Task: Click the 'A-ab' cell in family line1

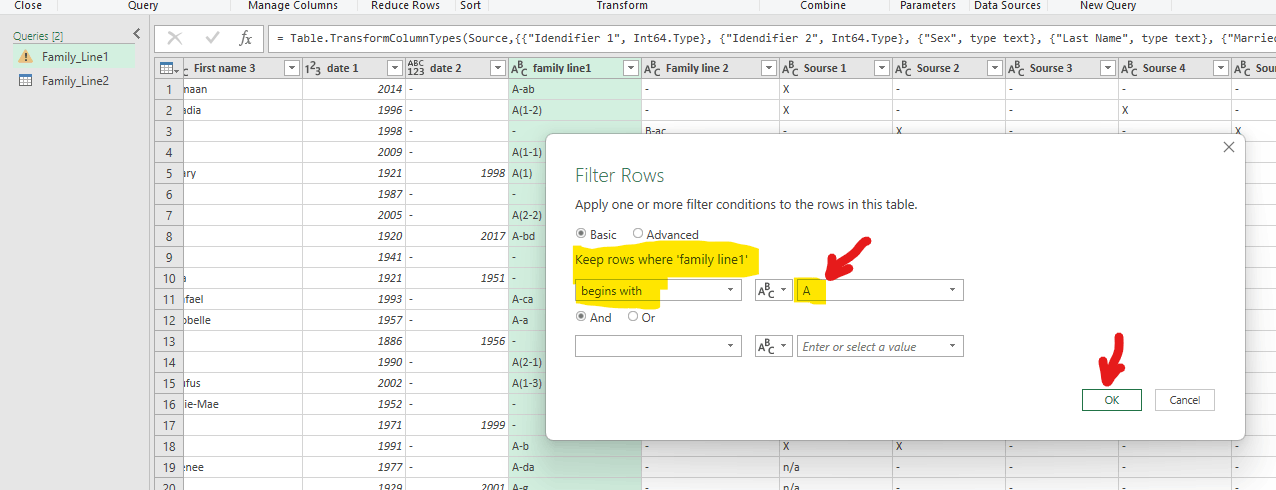Action: pos(574,89)
